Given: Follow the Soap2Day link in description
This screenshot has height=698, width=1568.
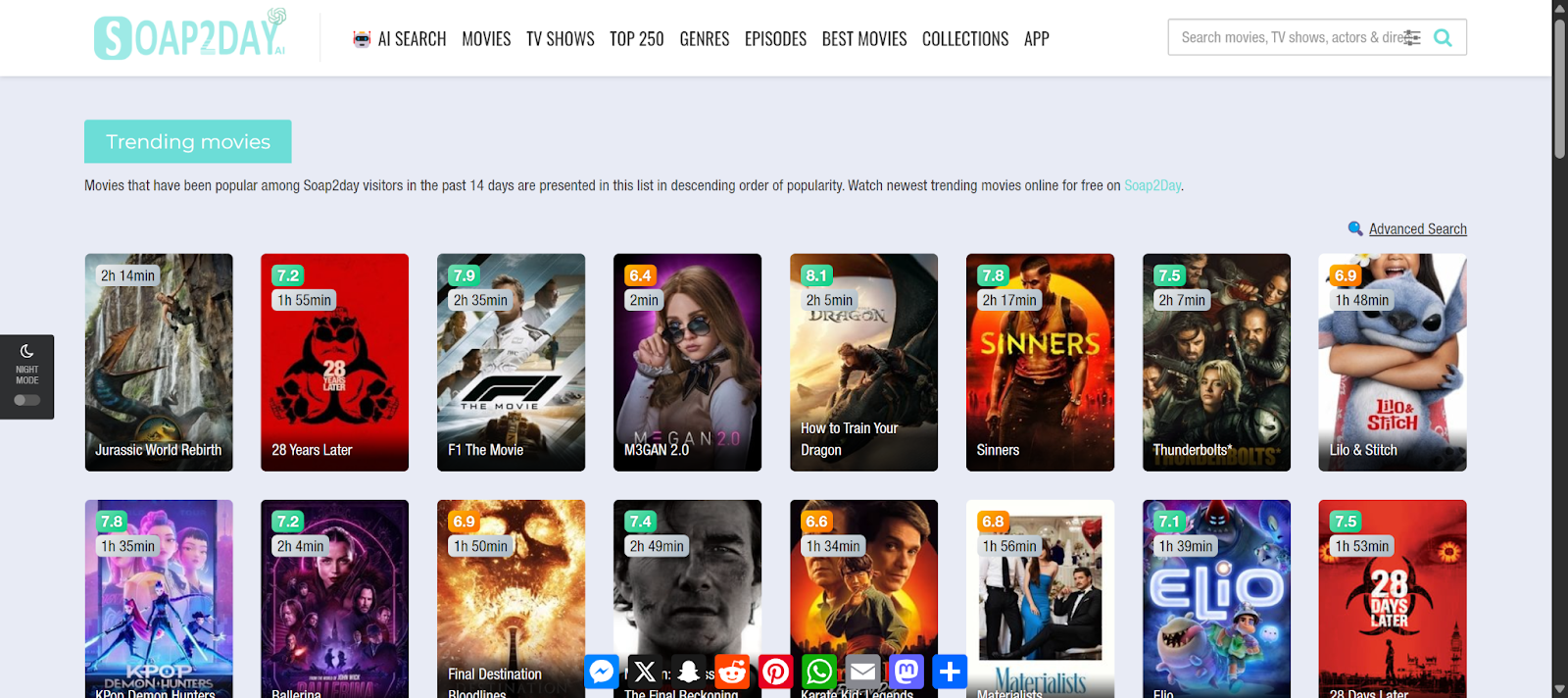Looking at the screenshot, I should 1152,185.
